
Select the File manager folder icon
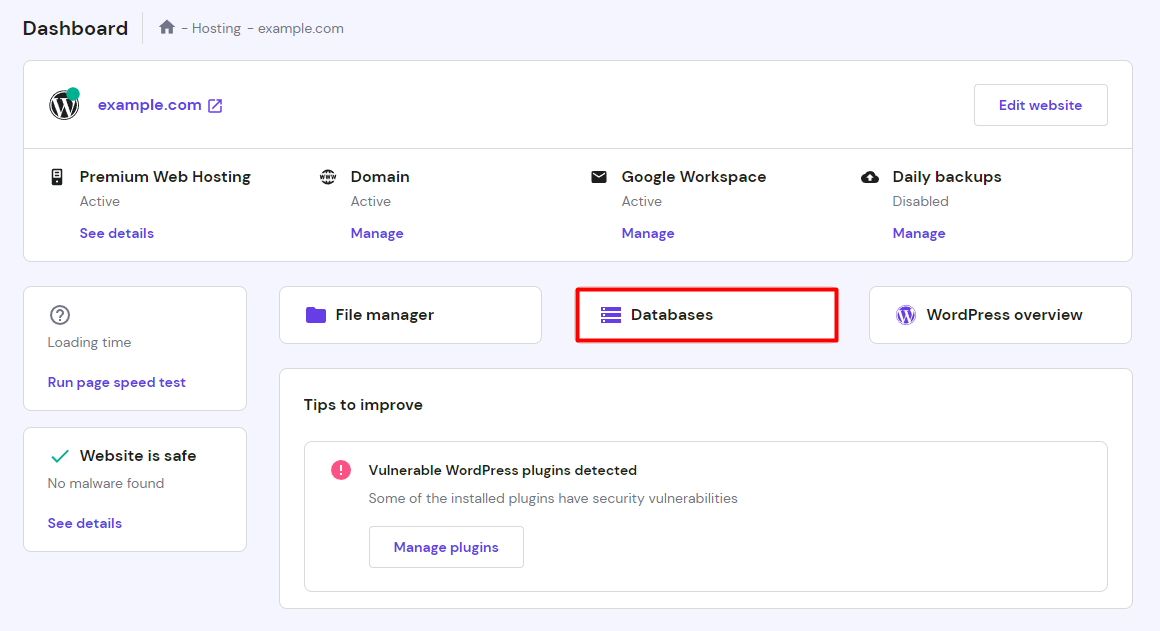click(314, 314)
